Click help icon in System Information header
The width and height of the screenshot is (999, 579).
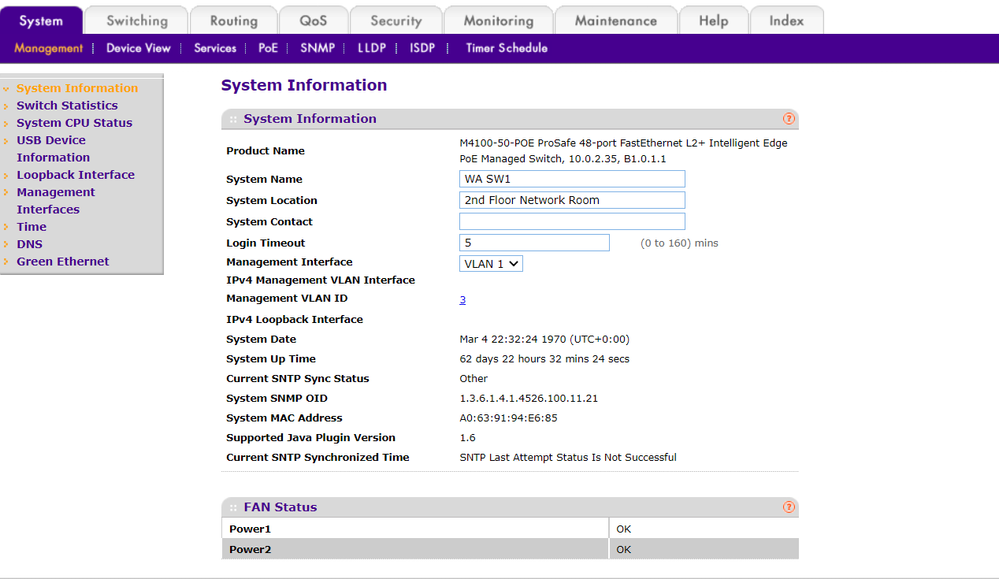coord(789,119)
